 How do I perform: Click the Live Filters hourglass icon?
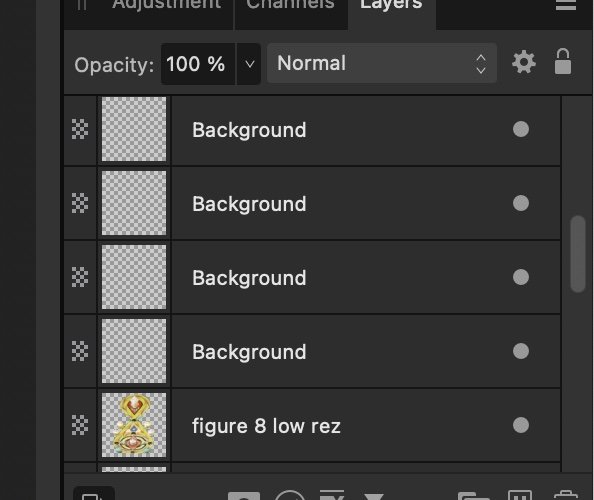(x=374, y=496)
